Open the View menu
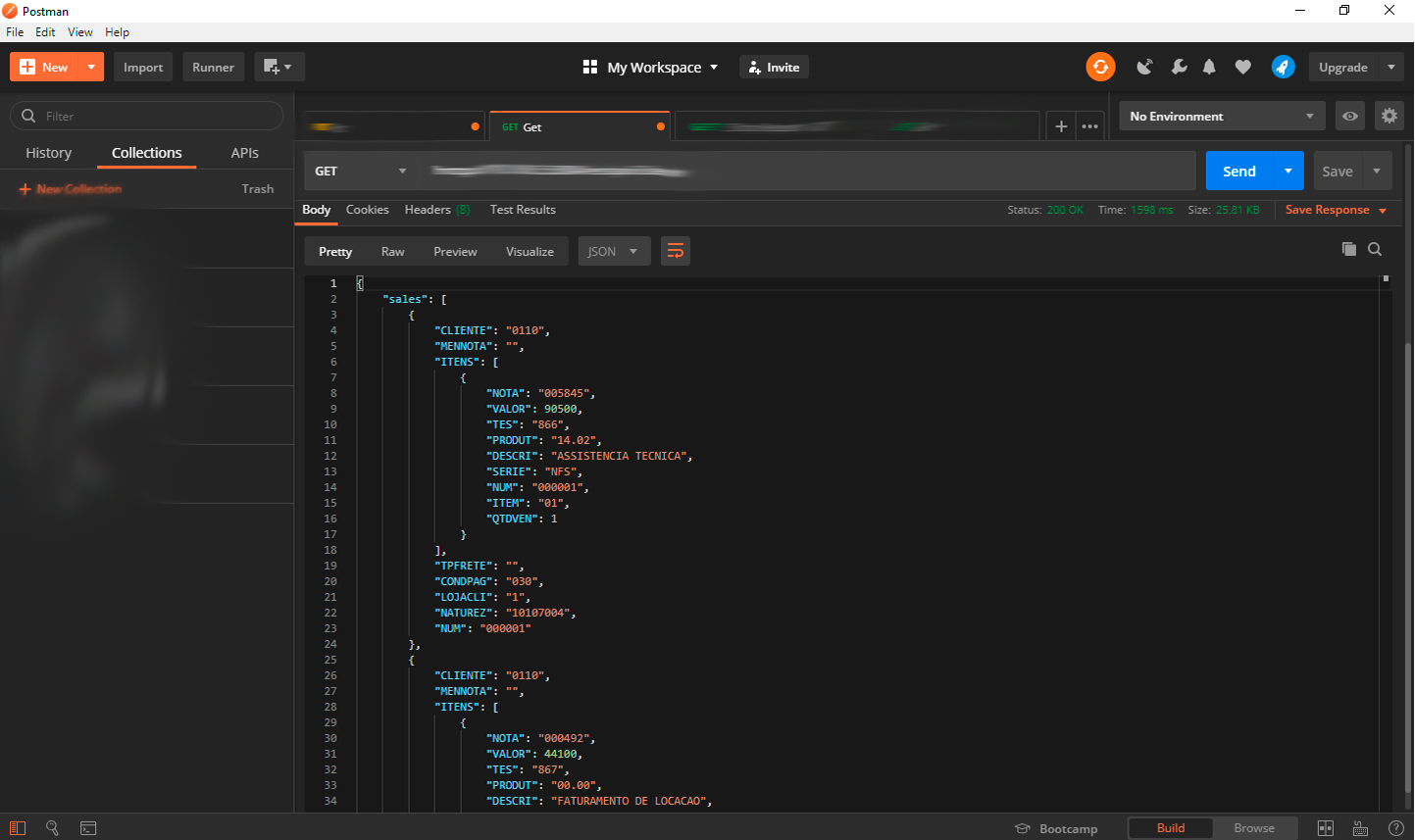Screen dimensions: 1415x840 pos(79,31)
